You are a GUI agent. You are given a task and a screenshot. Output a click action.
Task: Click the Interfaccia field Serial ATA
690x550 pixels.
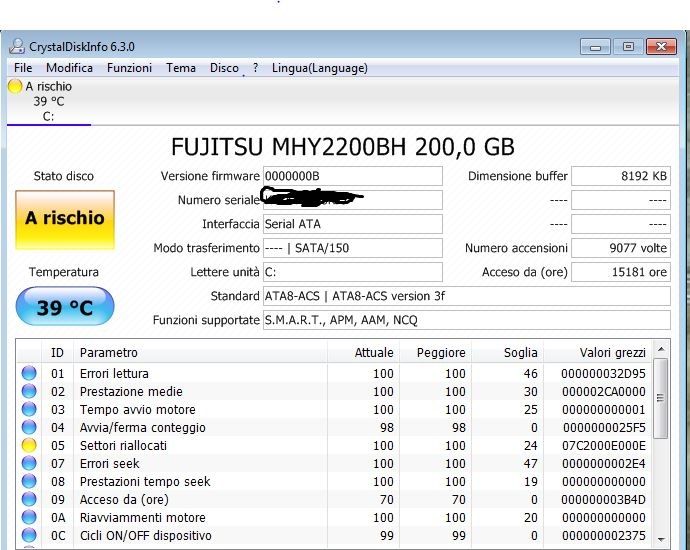click(352, 224)
